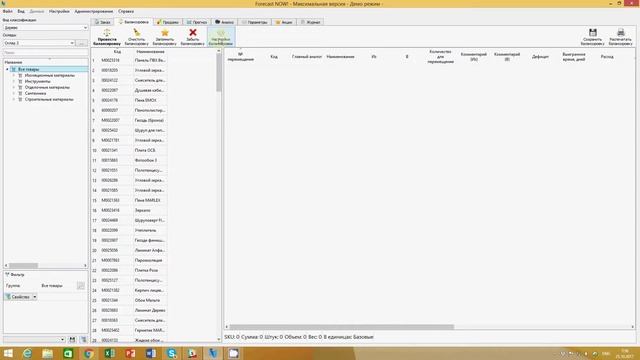Image resolution: width=640 pixels, height=360 pixels.
Task: Open the 'Вид' menu
Action: point(21,11)
